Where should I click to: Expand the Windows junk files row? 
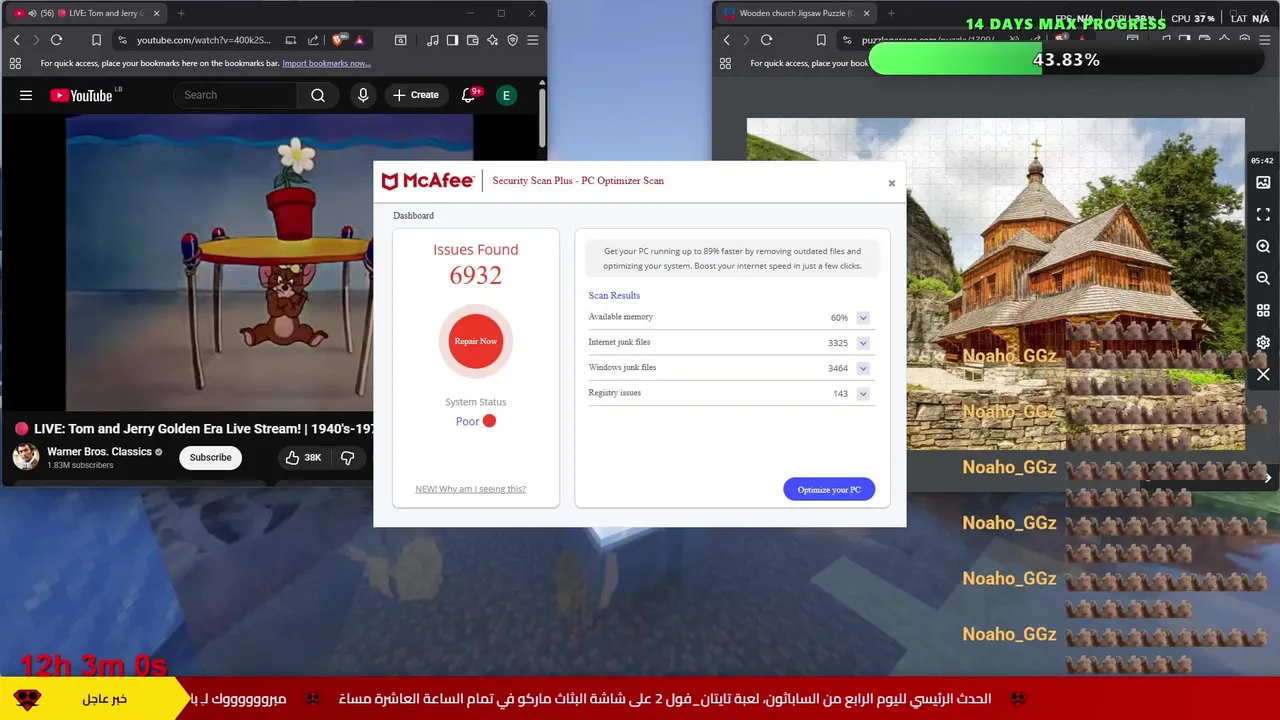(862, 368)
